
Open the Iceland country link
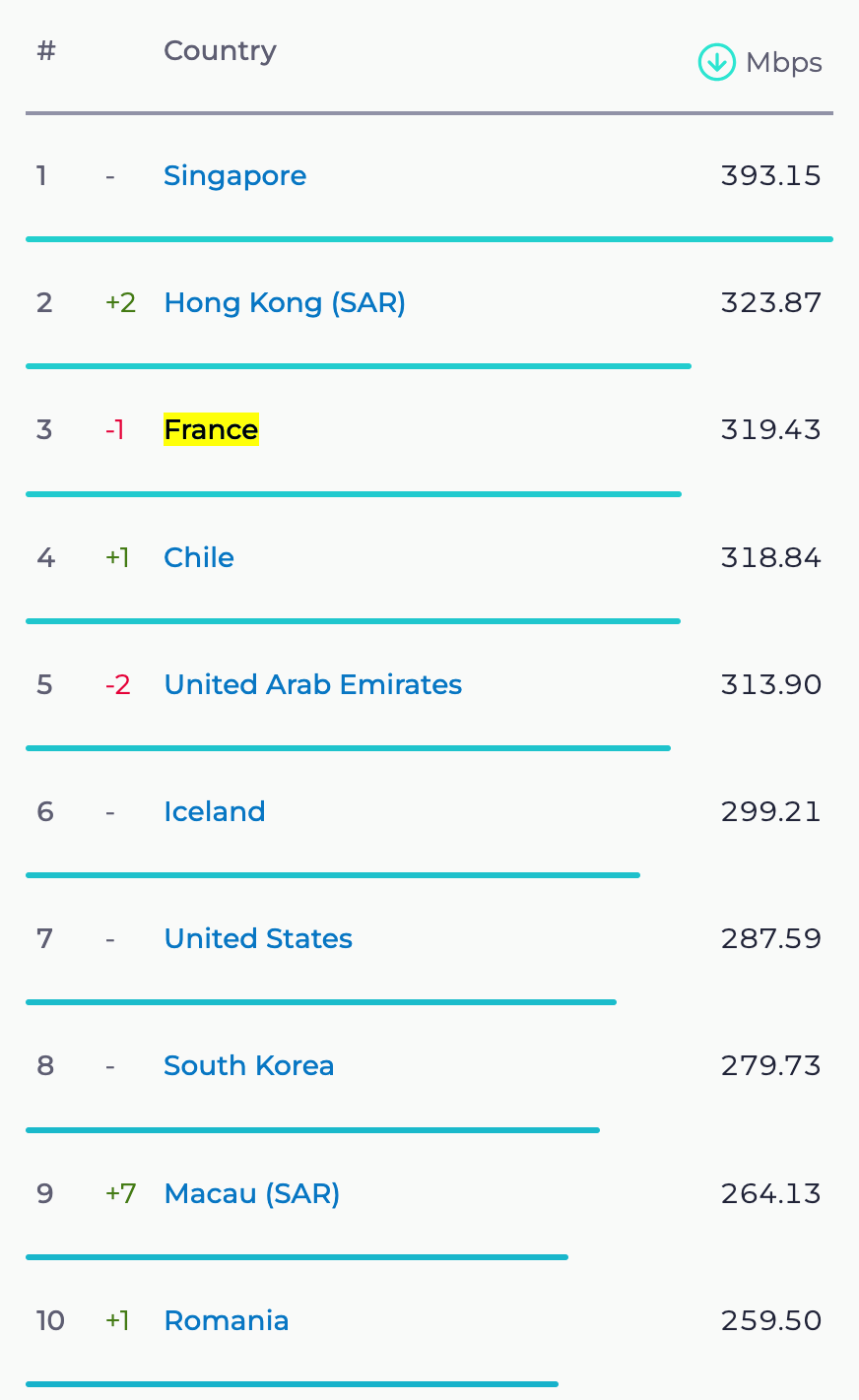coord(215,811)
